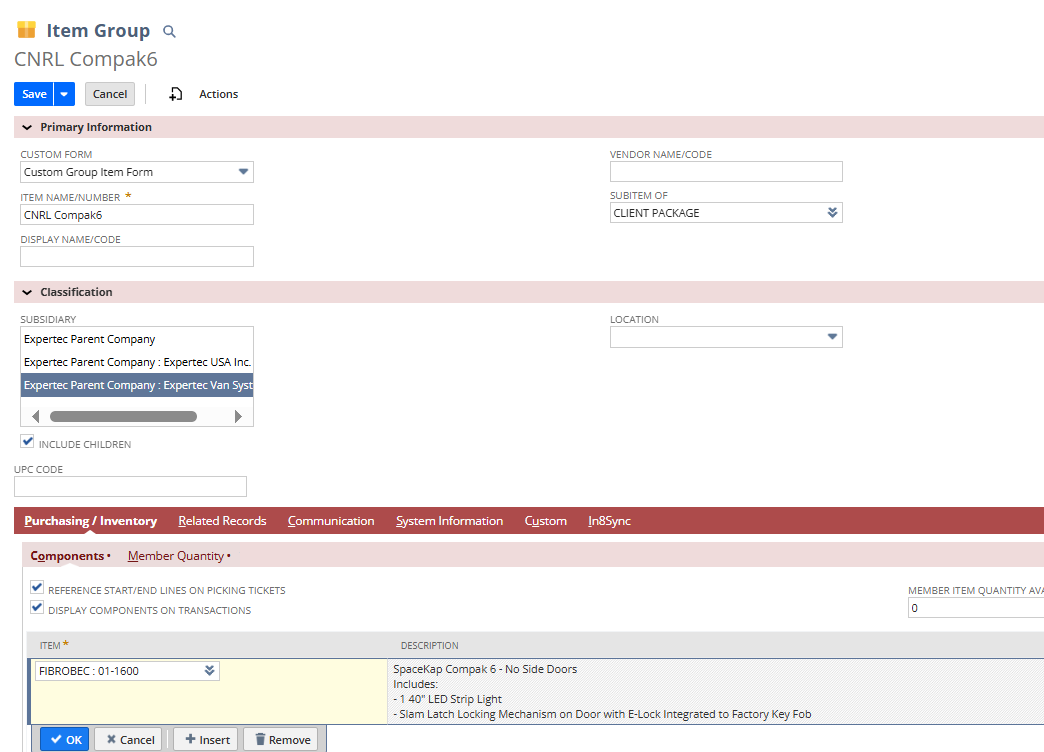Collapse the Primary Information section

pyautogui.click(x=27, y=128)
